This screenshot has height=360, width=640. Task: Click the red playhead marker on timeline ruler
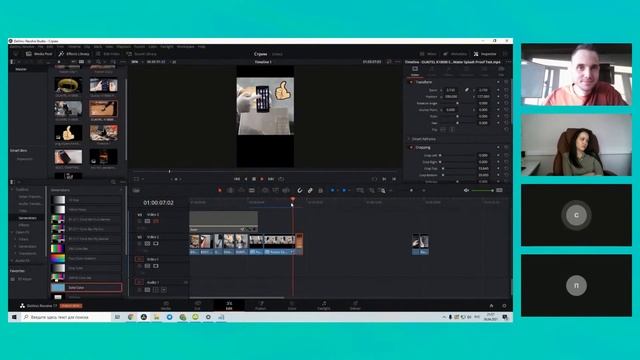pyautogui.click(x=293, y=200)
